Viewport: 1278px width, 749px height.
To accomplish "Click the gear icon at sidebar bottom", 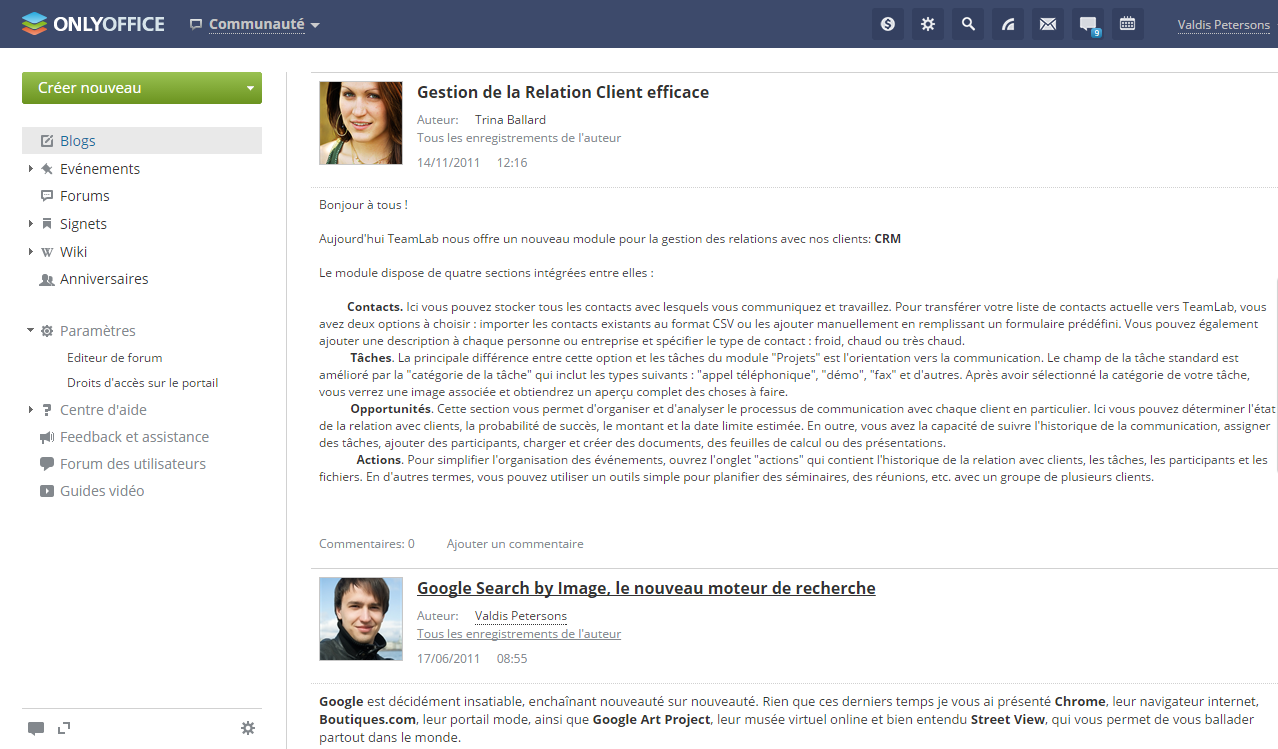I will click(x=248, y=728).
